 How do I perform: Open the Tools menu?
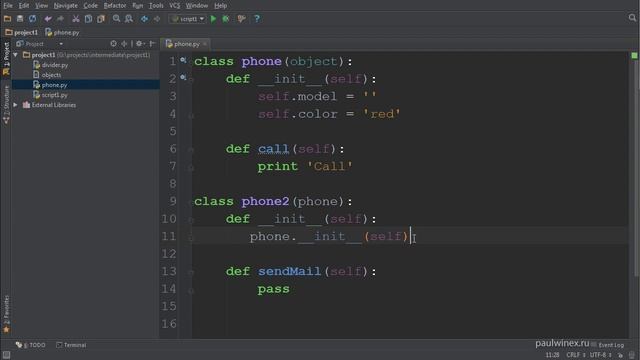pos(156,6)
